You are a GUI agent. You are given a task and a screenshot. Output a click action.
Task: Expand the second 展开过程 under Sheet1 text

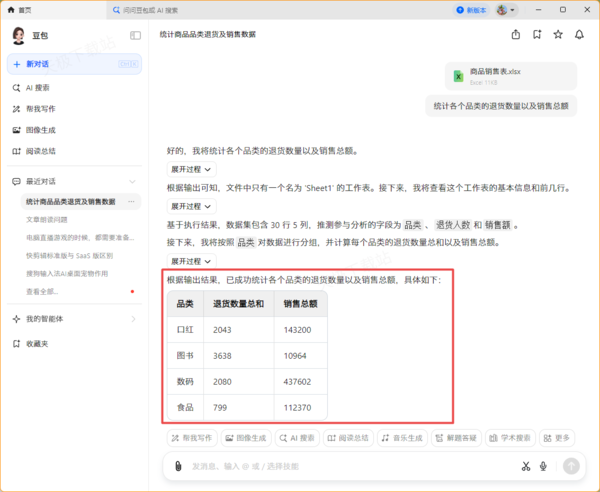[191, 207]
